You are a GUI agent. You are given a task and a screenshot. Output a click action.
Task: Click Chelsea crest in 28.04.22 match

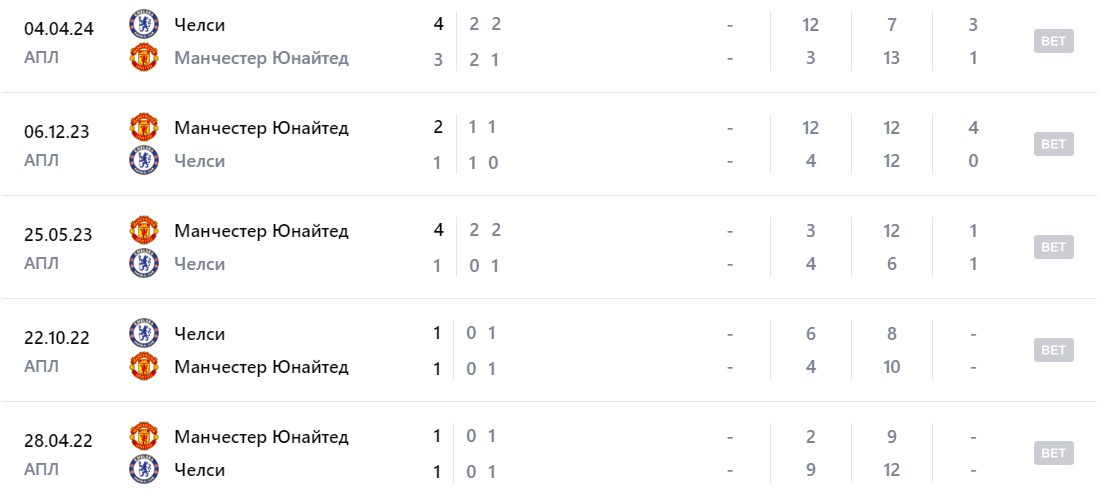pyautogui.click(x=144, y=470)
